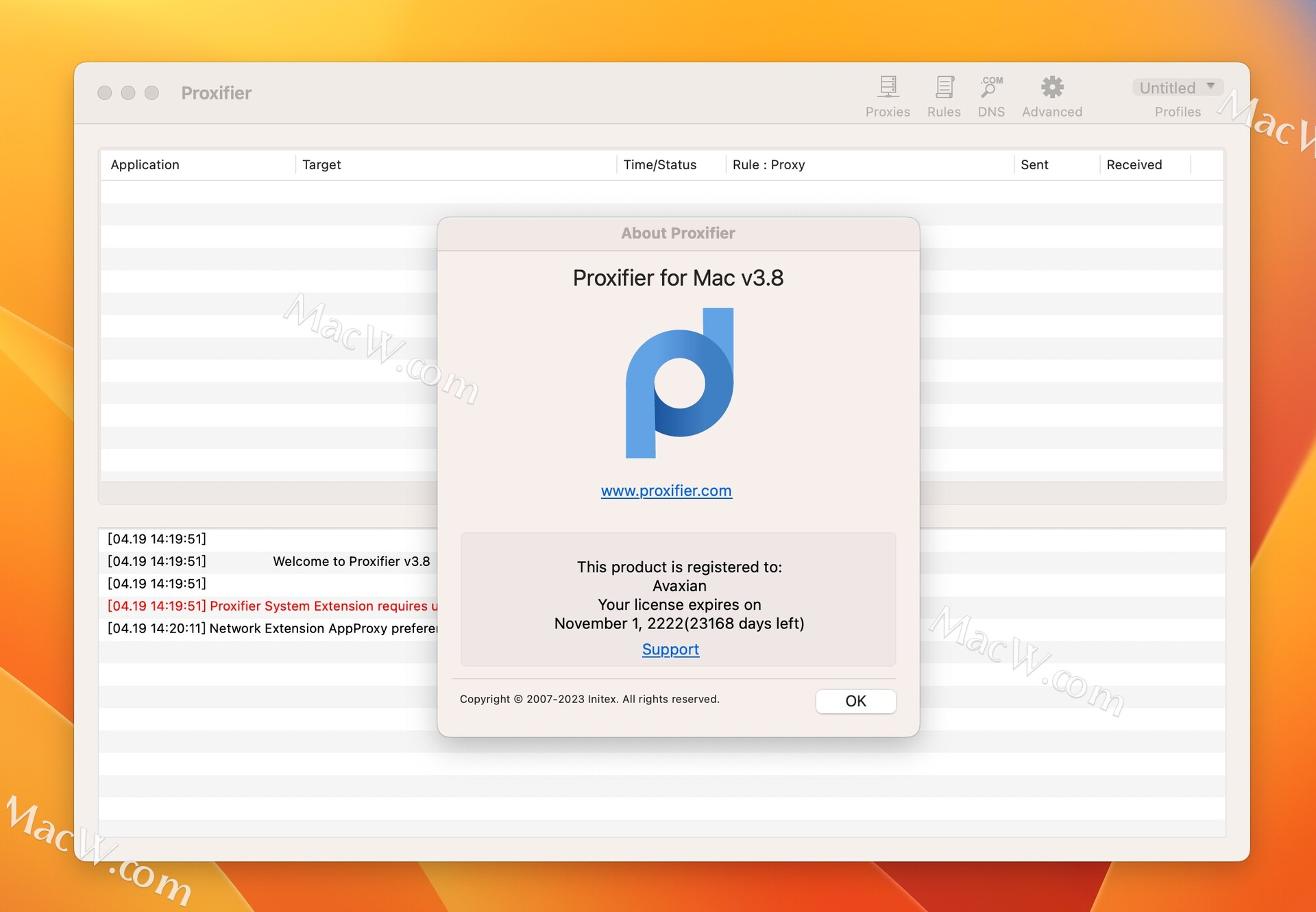Click the red close window button
Screen dimensions: 1316x912
105,93
